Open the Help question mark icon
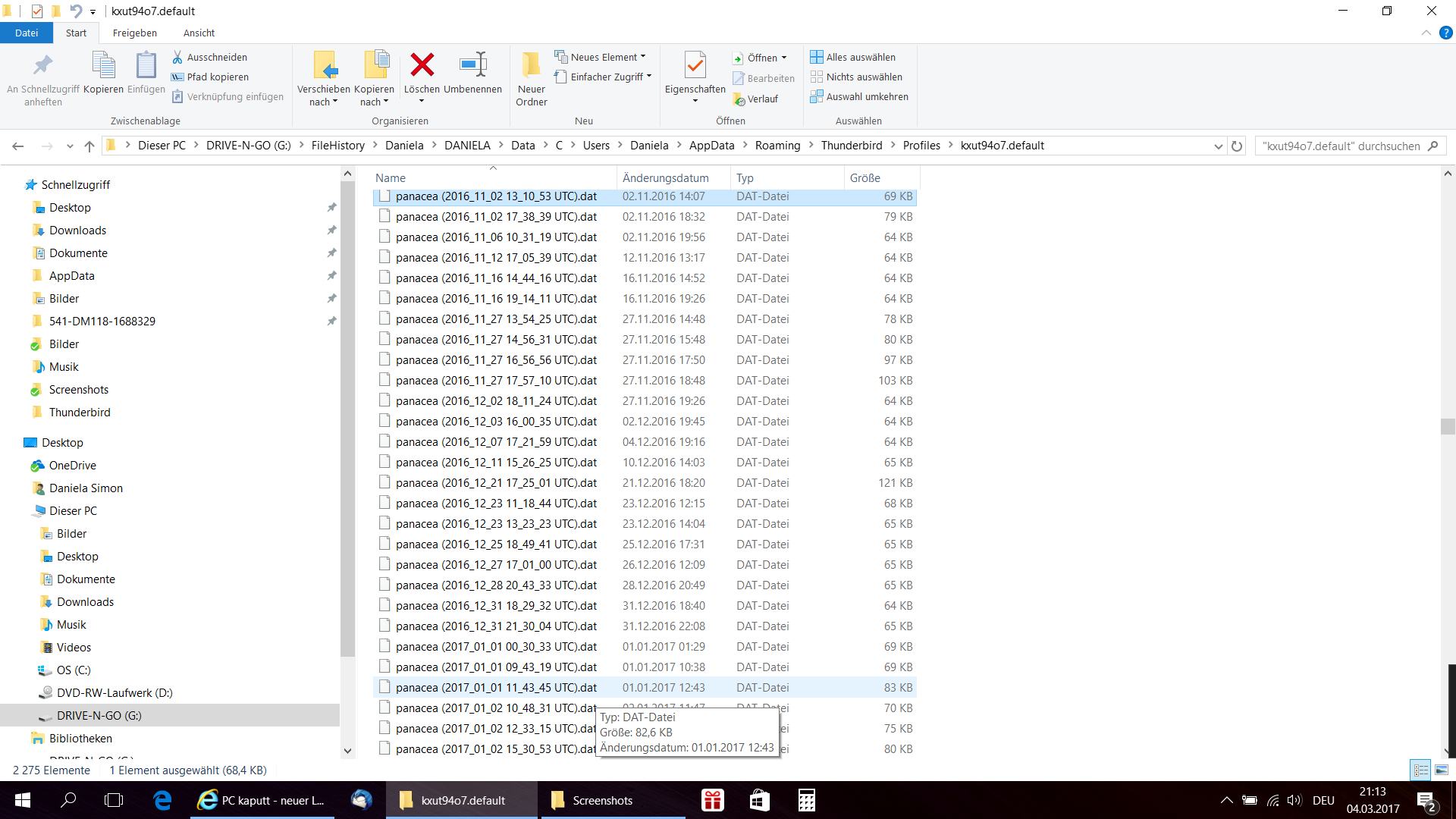Image resolution: width=1456 pixels, height=819 pixels. tap(1446, 33)
